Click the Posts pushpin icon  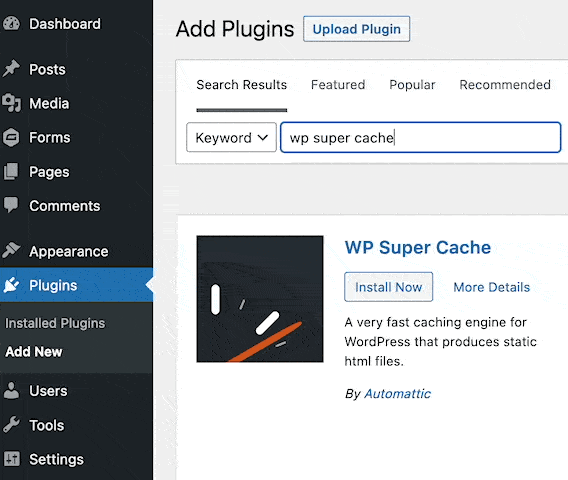11,68
